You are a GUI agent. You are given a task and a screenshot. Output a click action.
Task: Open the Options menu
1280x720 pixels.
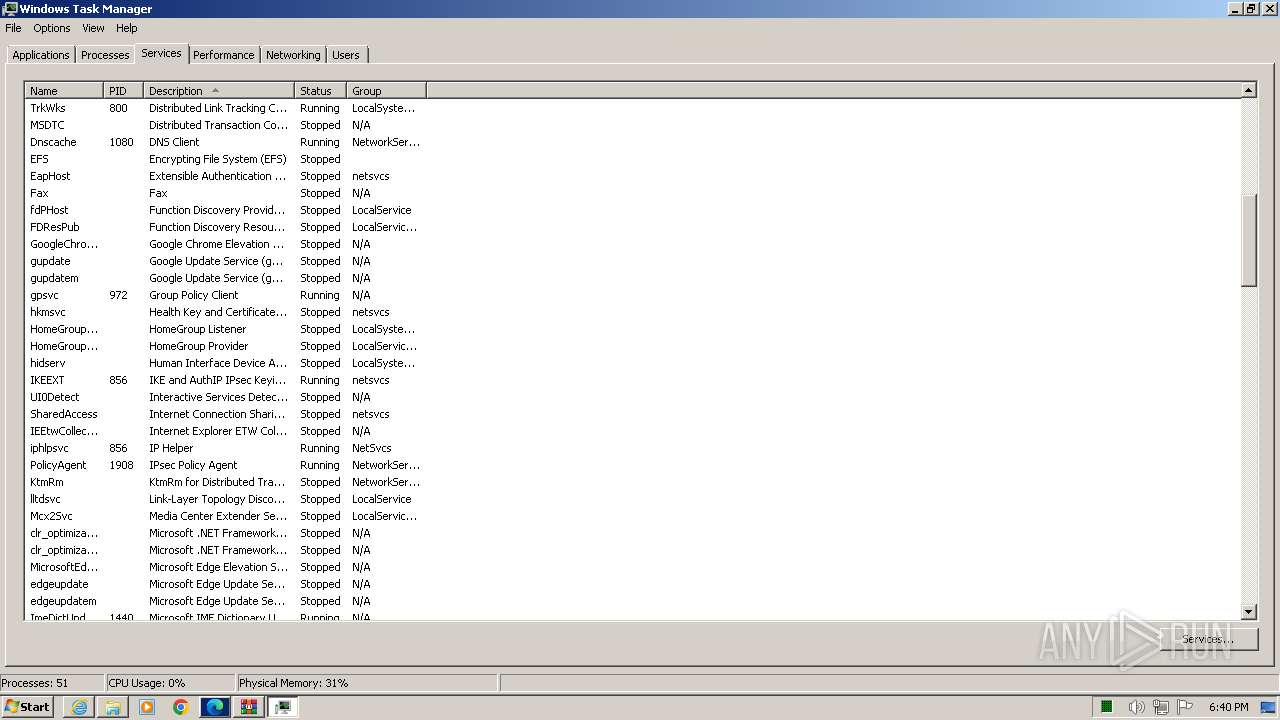coord(52,28)
